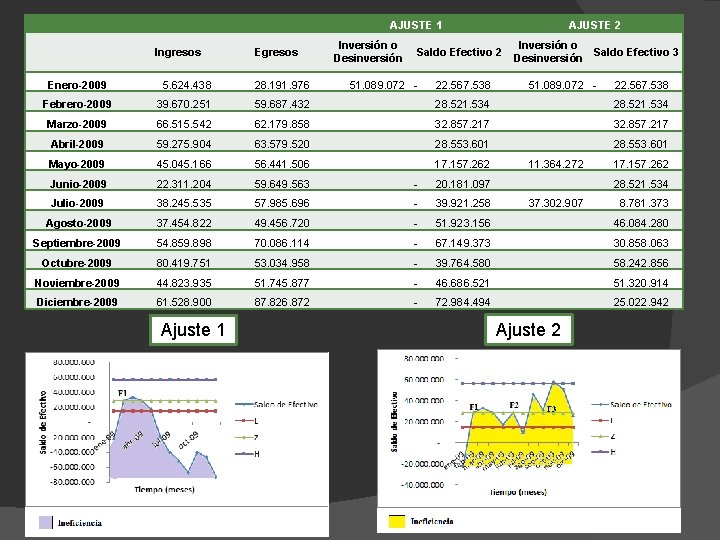Select the "Marzo-2009" row label
Viewport: 720px width, 540px height.
[76, 124]
